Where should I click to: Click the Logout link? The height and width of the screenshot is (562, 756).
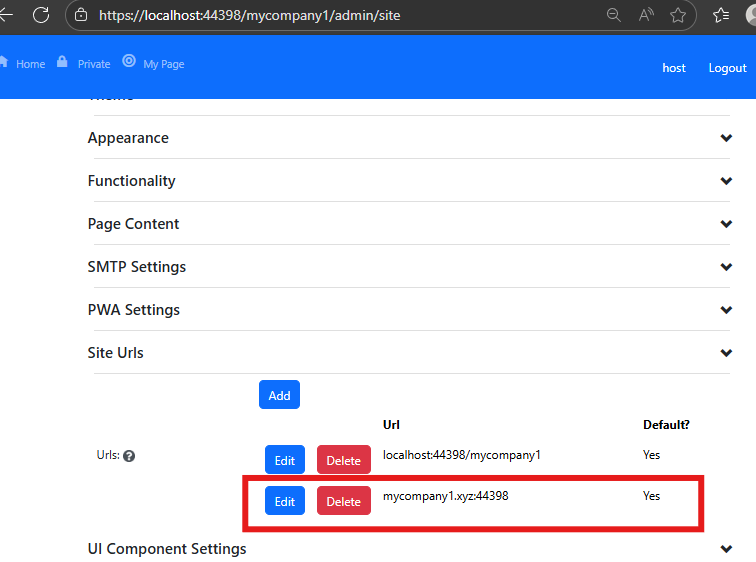click(727, 68)
